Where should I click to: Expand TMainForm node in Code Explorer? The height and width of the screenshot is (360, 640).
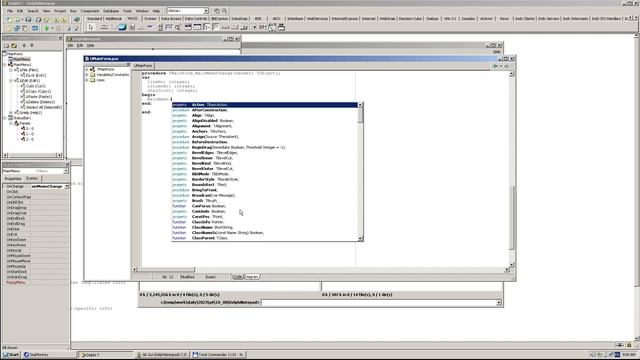coord(87,69)
